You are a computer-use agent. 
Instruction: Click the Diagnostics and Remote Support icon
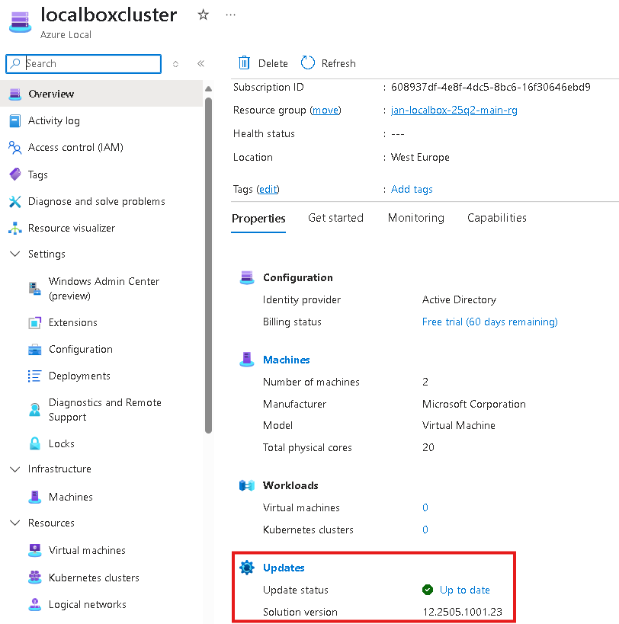(x=35, y=410)
